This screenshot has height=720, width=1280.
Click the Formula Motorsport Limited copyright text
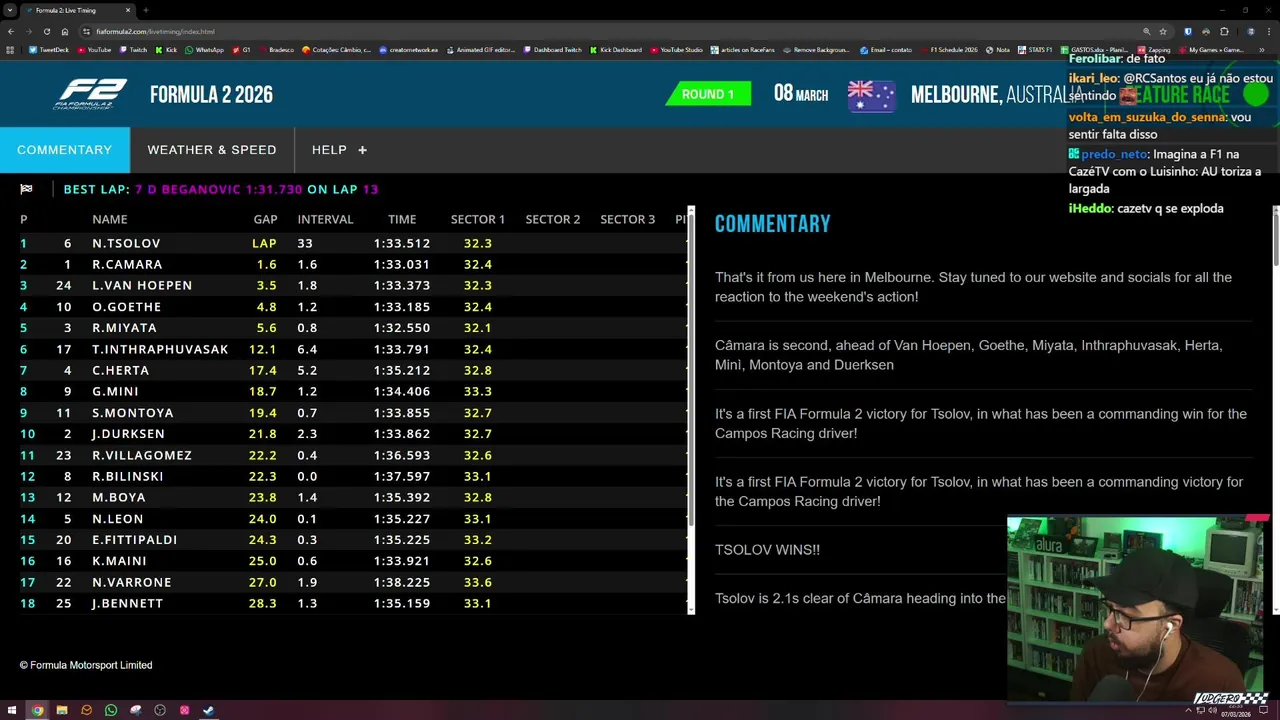pos(86,665)
